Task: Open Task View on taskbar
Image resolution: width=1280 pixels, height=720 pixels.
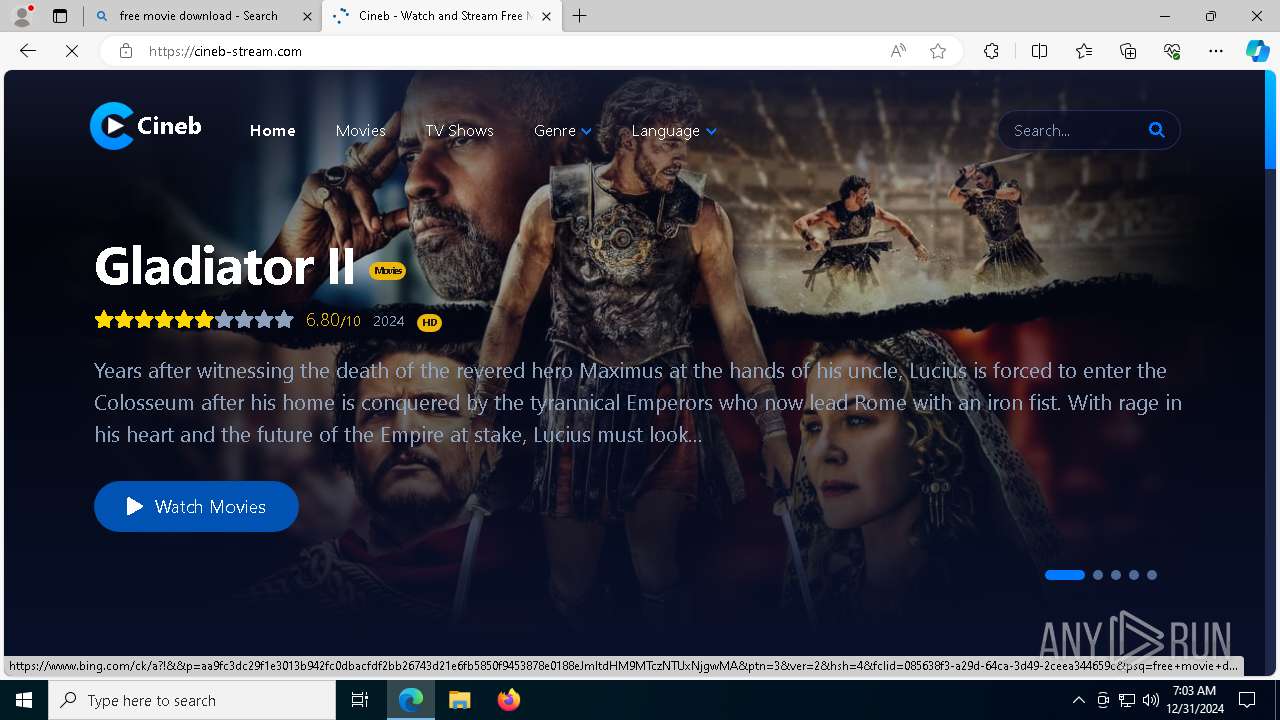Action: pyautogui.click(x=360, y=700)
